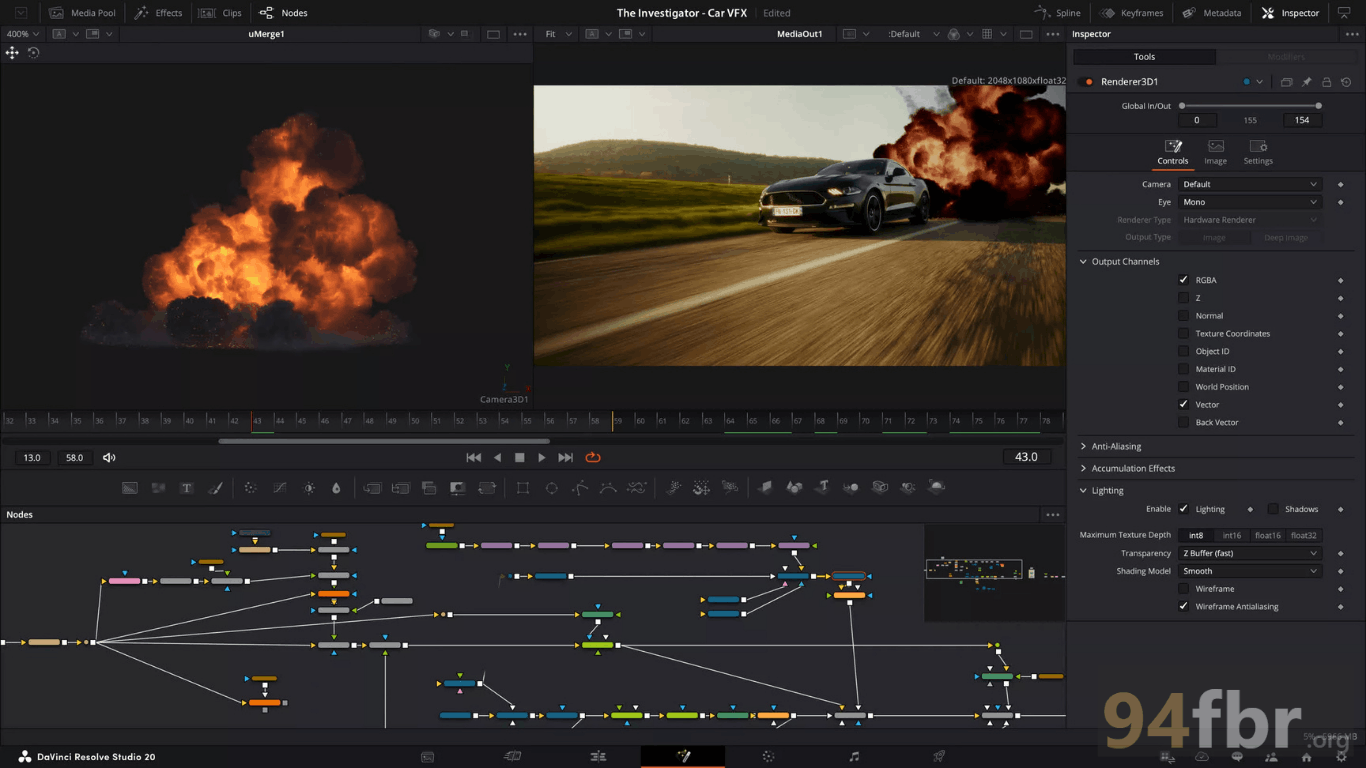Add a BSpline mask tool

608,488
